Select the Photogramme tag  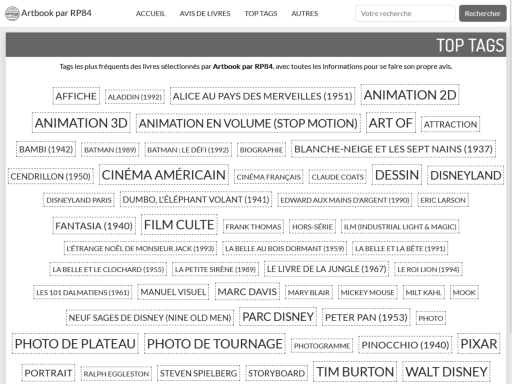[322, 346]
